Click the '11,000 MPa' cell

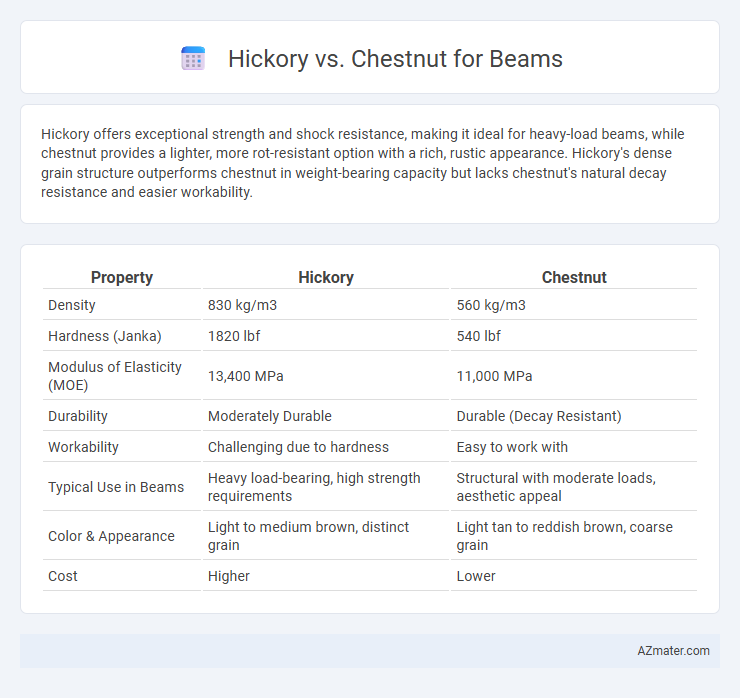[x=494, y=376]
